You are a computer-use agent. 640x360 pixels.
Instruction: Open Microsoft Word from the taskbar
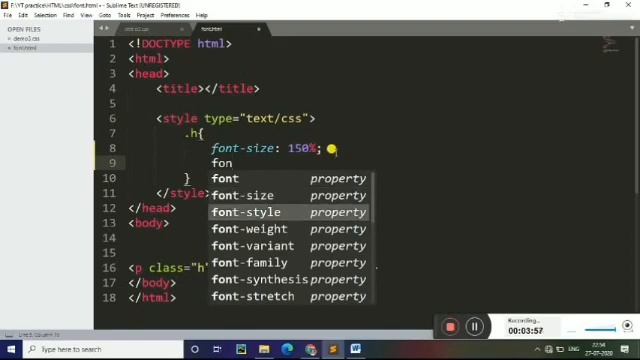click(356, 349)
